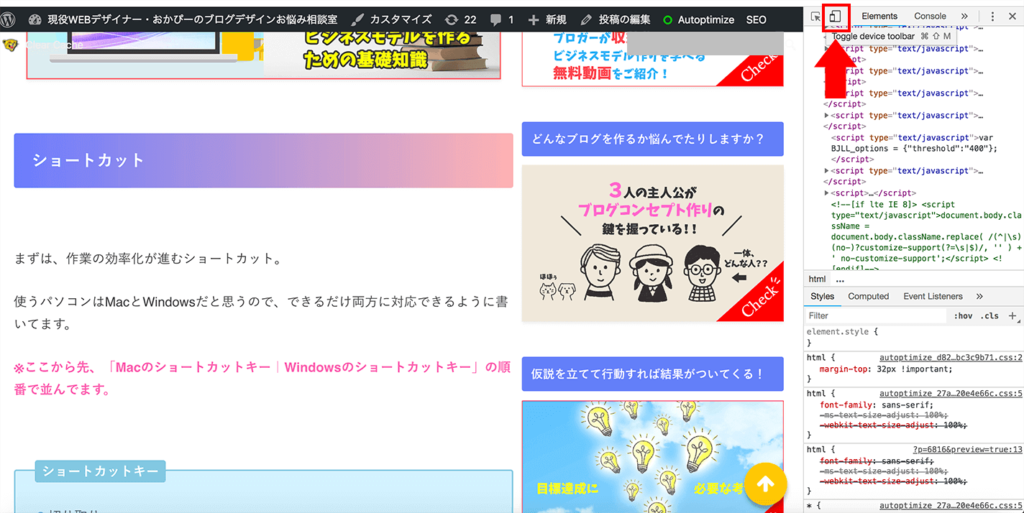
Task: Expand script node just above BJLL_options script
Action: coord(827,116)
